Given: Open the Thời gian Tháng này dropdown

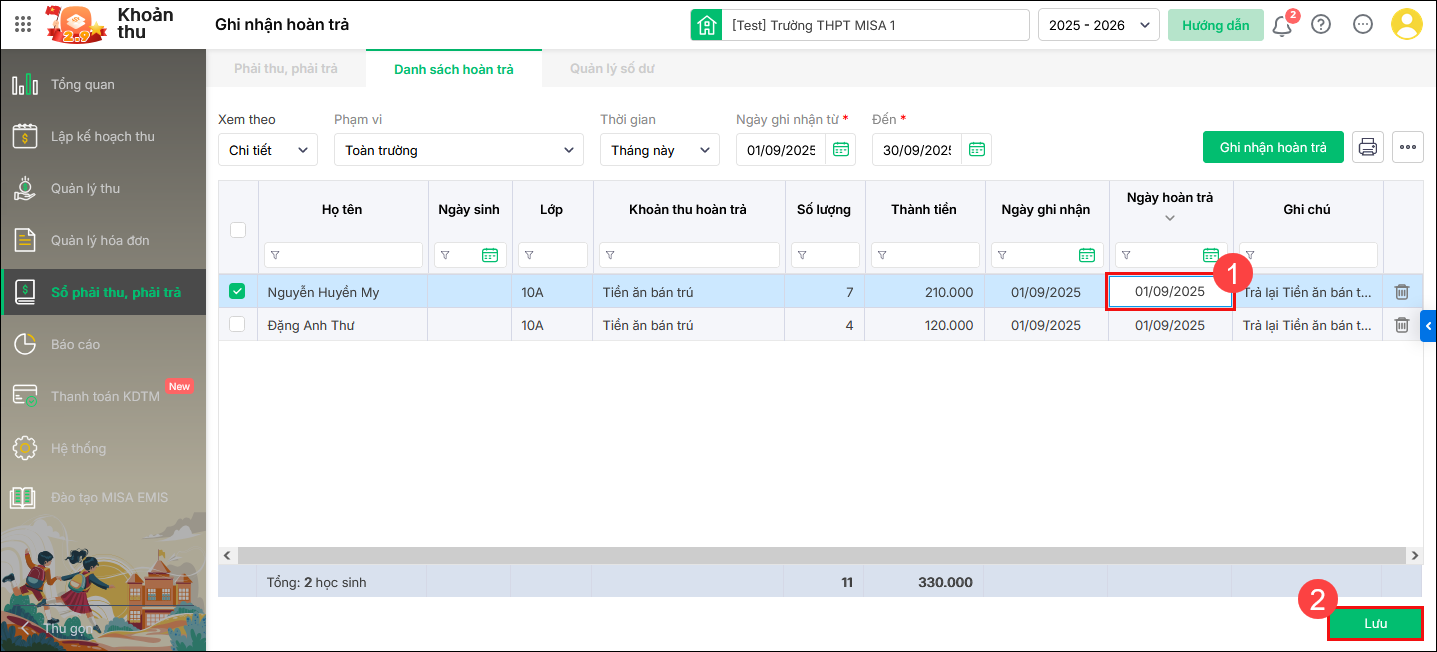Looking at the screenshot, I should 660,150.
